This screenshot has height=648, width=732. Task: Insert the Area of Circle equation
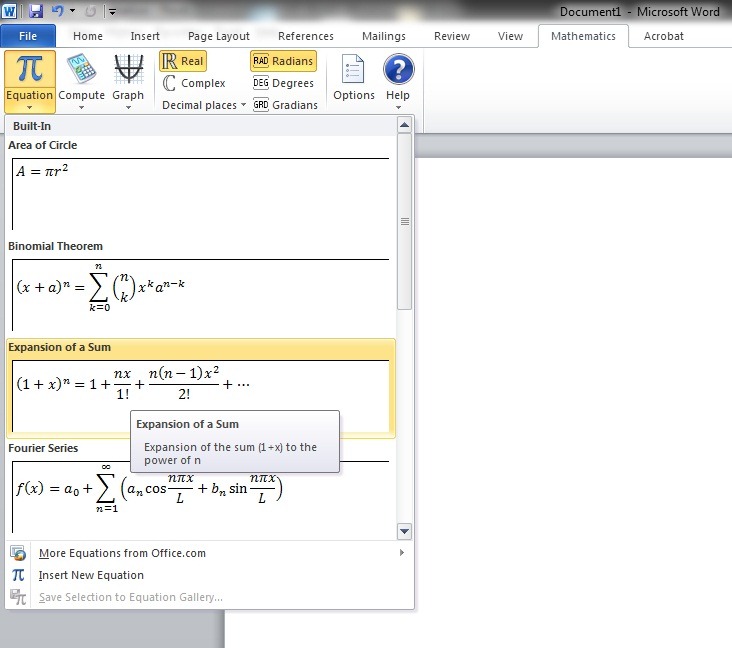(201, 187)
